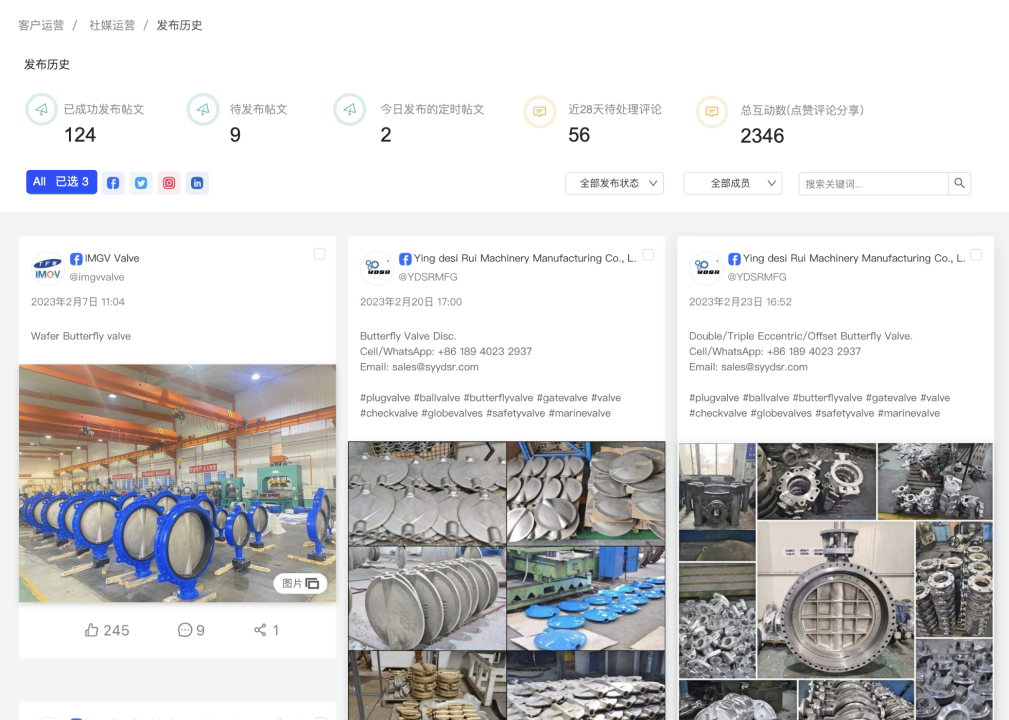The image size is (1009, 720).
Task: Filter posts by Twitter icon
Action: [141, 183]
